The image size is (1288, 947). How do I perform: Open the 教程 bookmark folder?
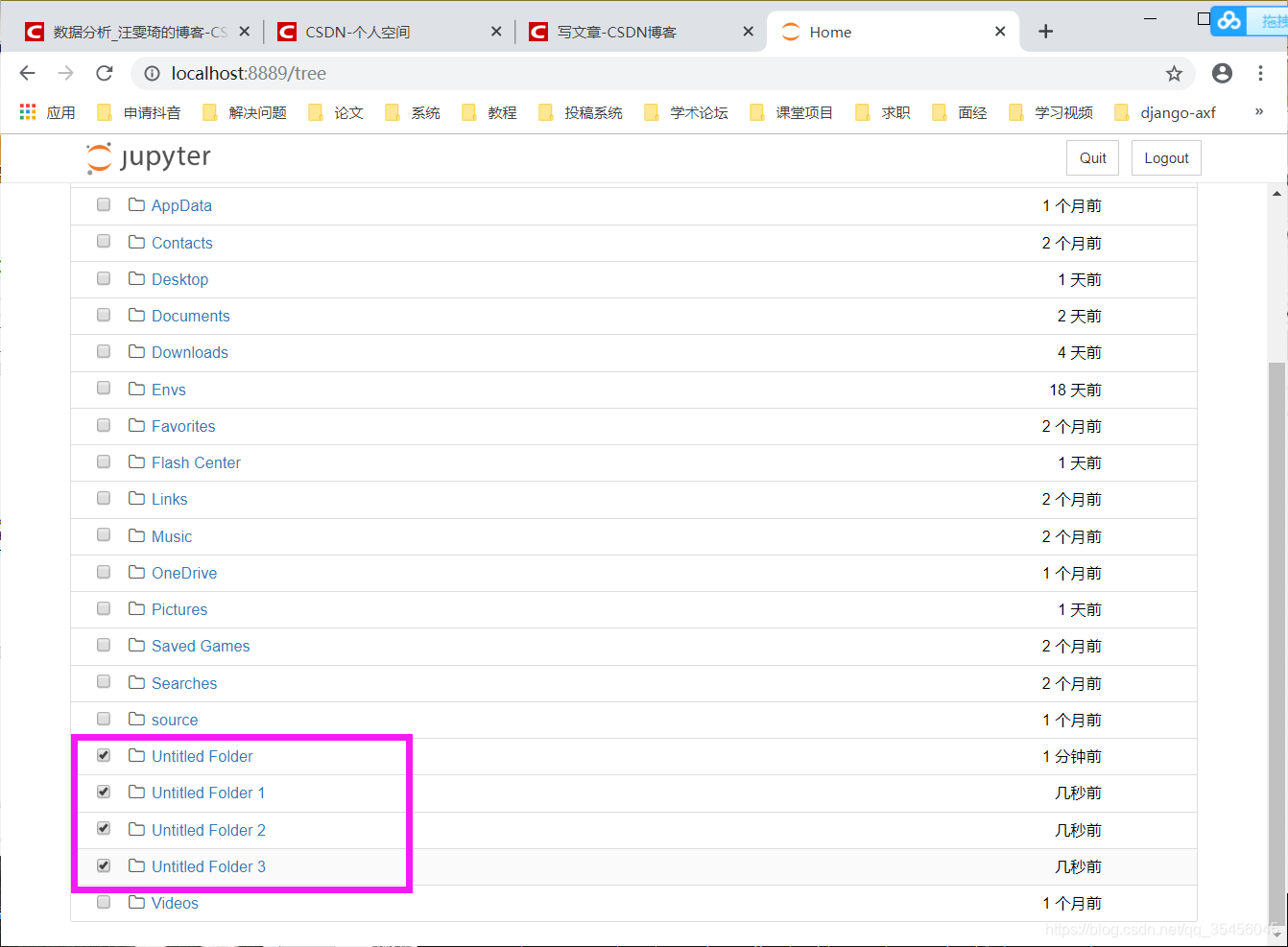[489, 112]
